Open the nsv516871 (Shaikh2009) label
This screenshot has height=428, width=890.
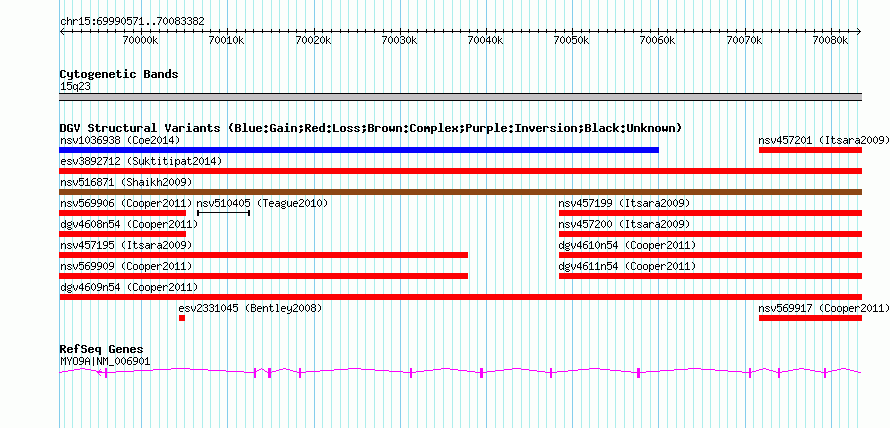click(x=126, y=182)
